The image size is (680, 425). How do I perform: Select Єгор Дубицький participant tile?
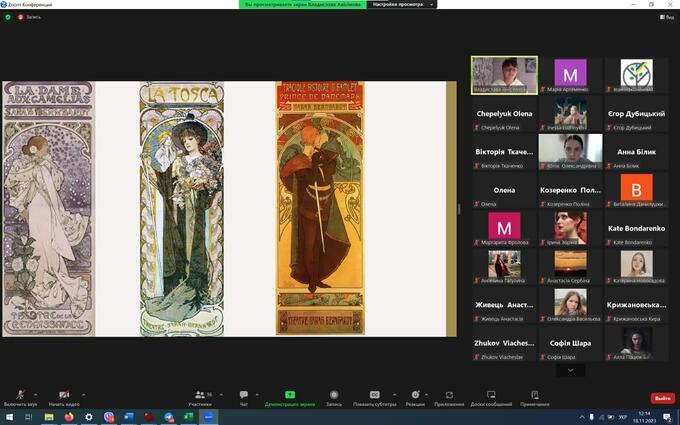pos(636,114)
